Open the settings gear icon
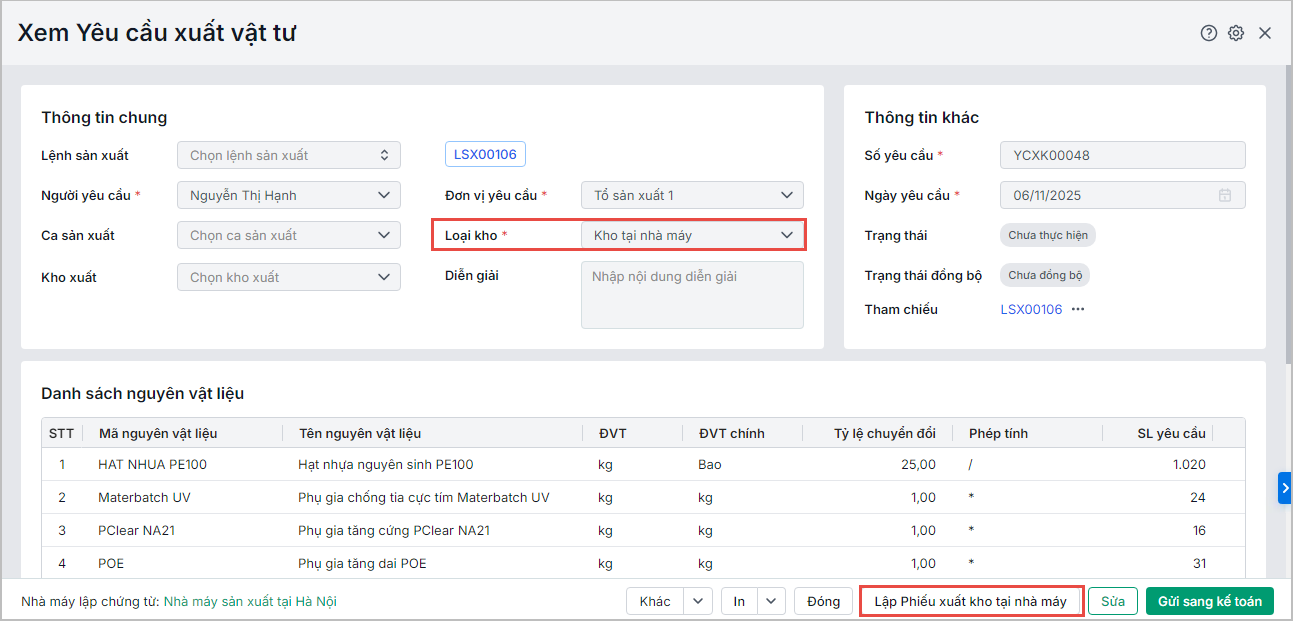Image resolution: width=1293 pixels, height=621 pixels. coord(1236,33)
